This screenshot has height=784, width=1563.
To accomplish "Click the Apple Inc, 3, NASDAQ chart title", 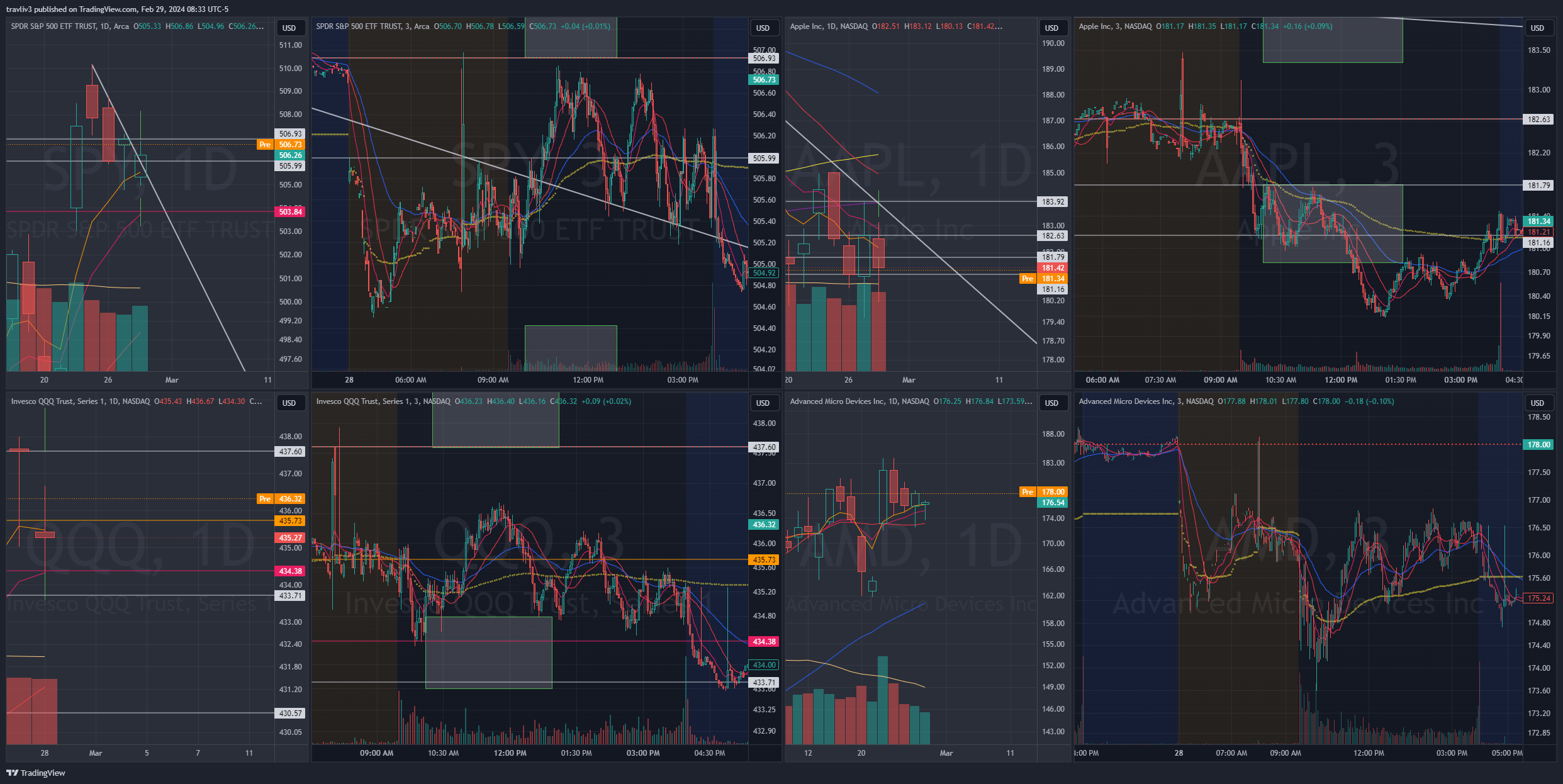I will pos(1114,26).
